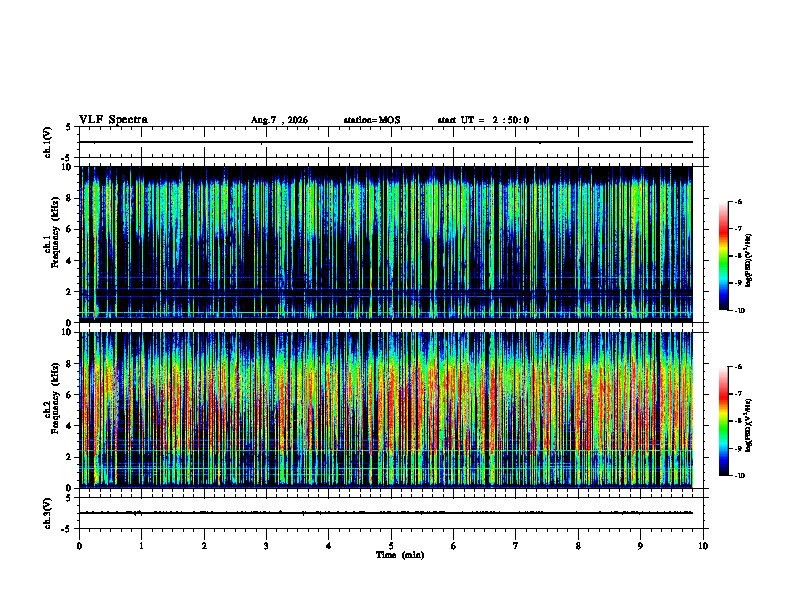Click the "VLF Spectra" plot title
This screenshot has height=612, width=792.
point(113,120)
